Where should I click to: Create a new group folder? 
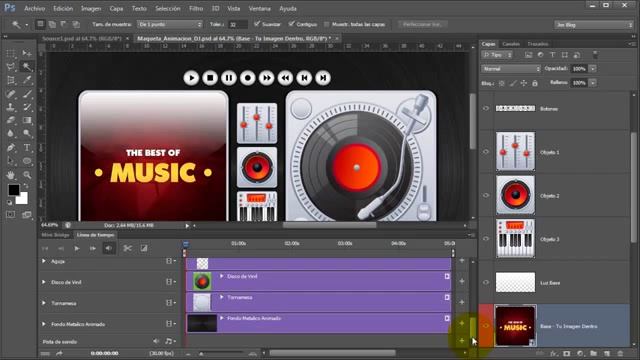point(593,353)
